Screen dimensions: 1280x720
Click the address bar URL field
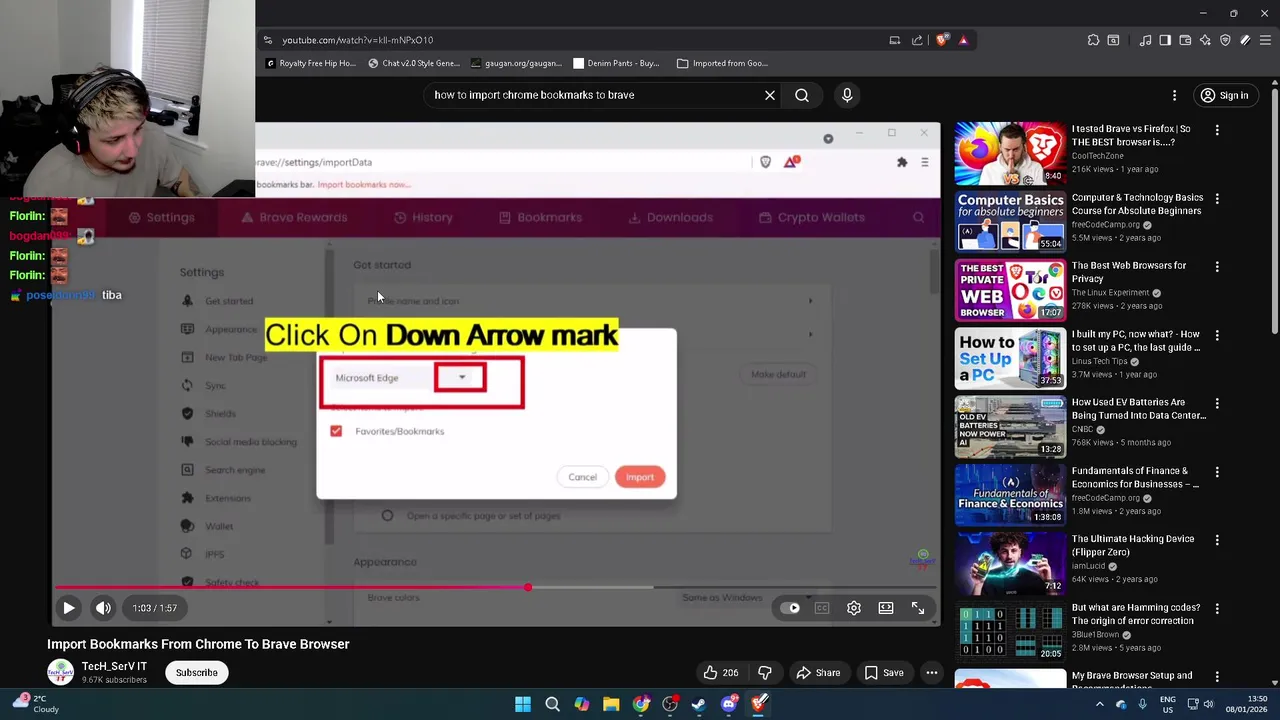click(x=580, y=40)
